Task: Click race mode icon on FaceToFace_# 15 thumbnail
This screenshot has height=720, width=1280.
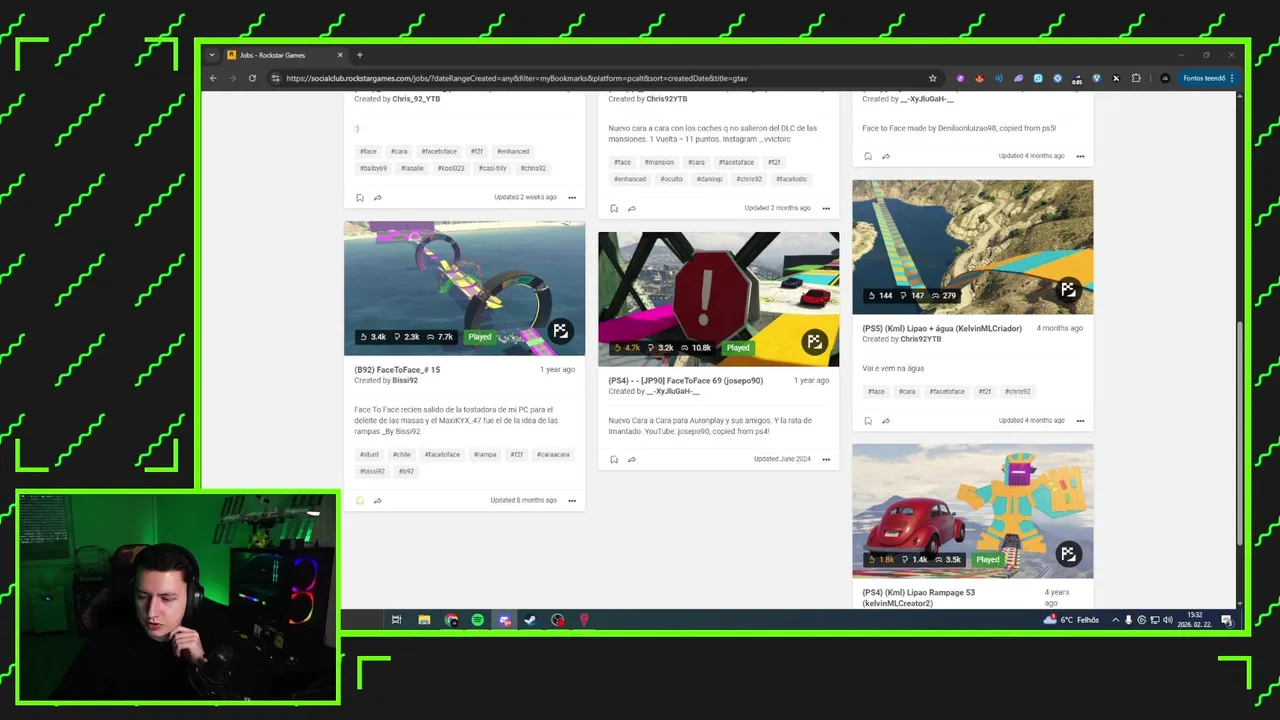Action: pyautogui.click(x=560, y=331)
